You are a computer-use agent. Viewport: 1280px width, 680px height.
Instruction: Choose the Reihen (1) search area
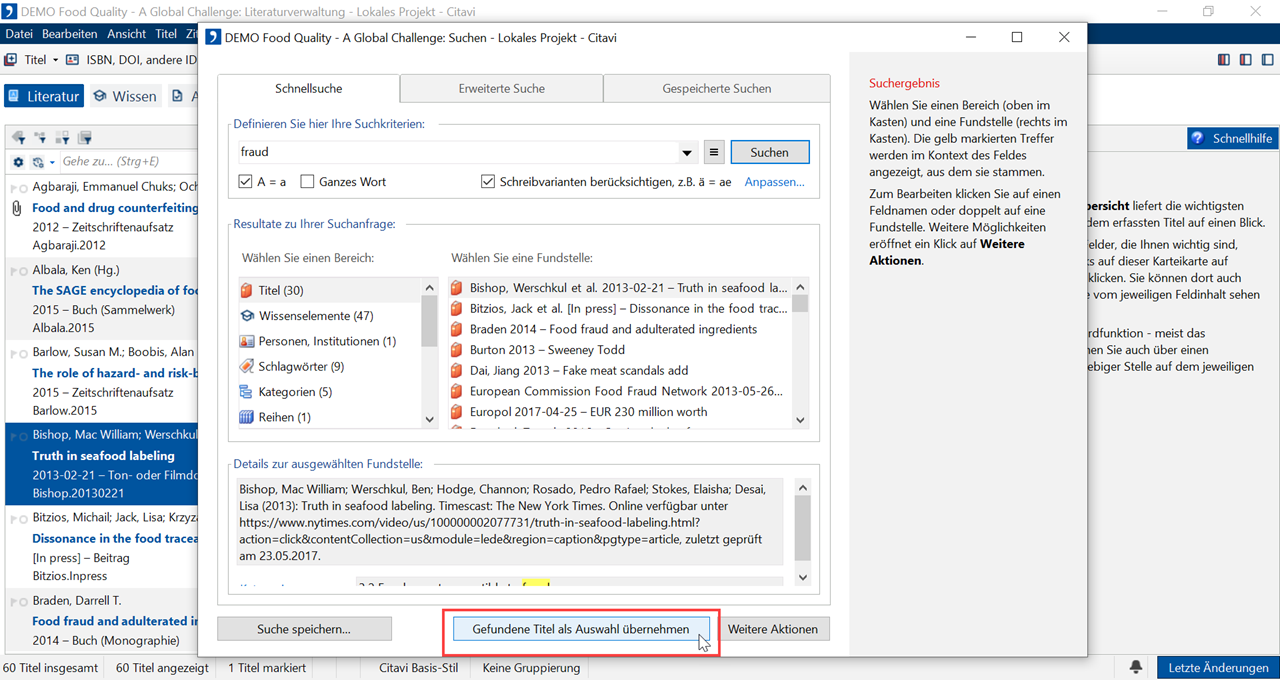pyautogui.click(x=284, y=417)
